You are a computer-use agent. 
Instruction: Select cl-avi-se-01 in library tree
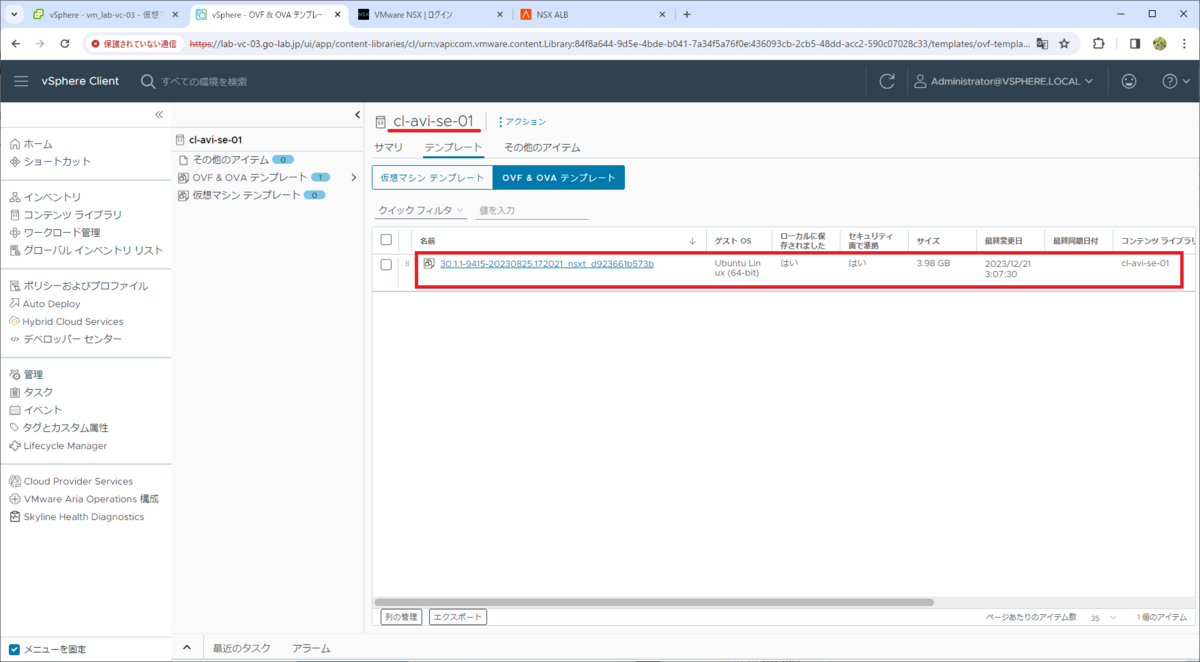coord(209,141)
